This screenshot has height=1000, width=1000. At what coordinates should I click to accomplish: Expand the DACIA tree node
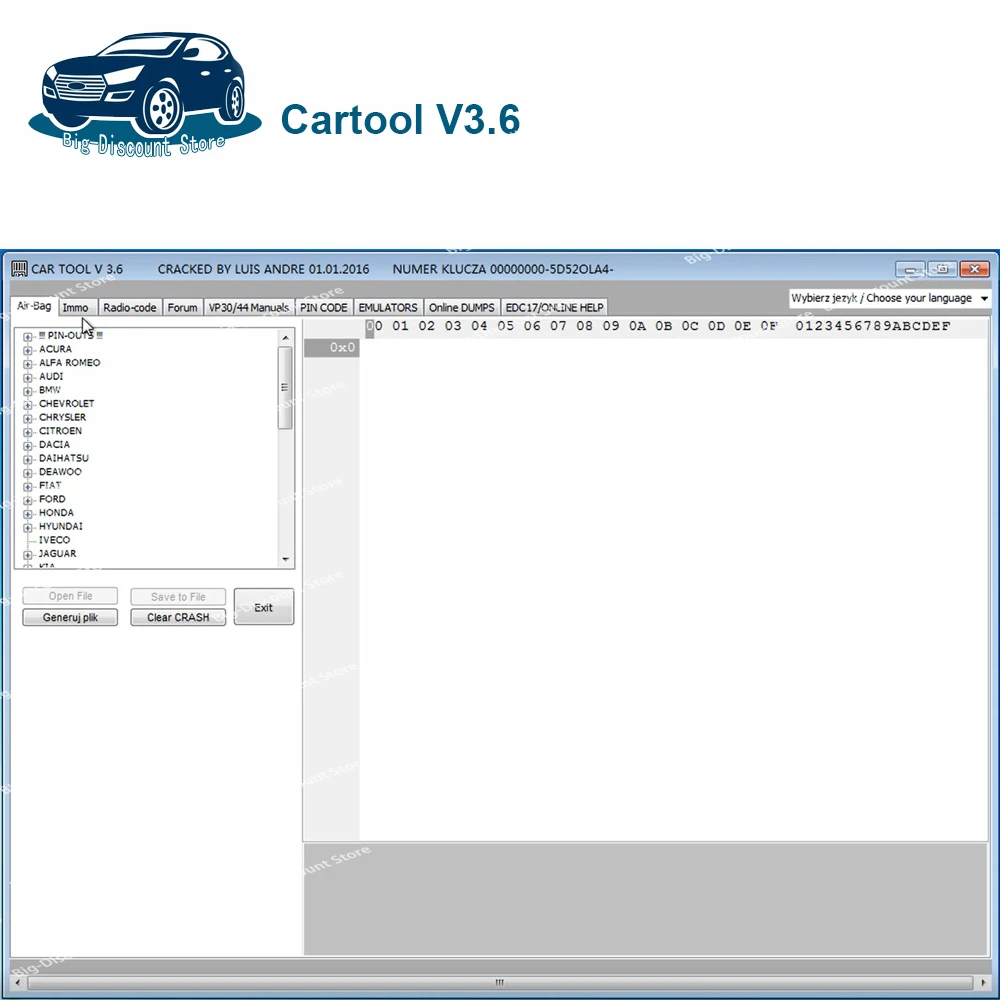(x=27, y=446)
